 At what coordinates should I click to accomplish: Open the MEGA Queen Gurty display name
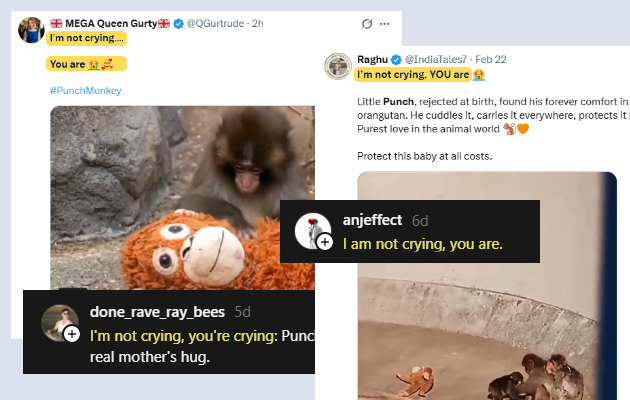[x=107, y=23]
